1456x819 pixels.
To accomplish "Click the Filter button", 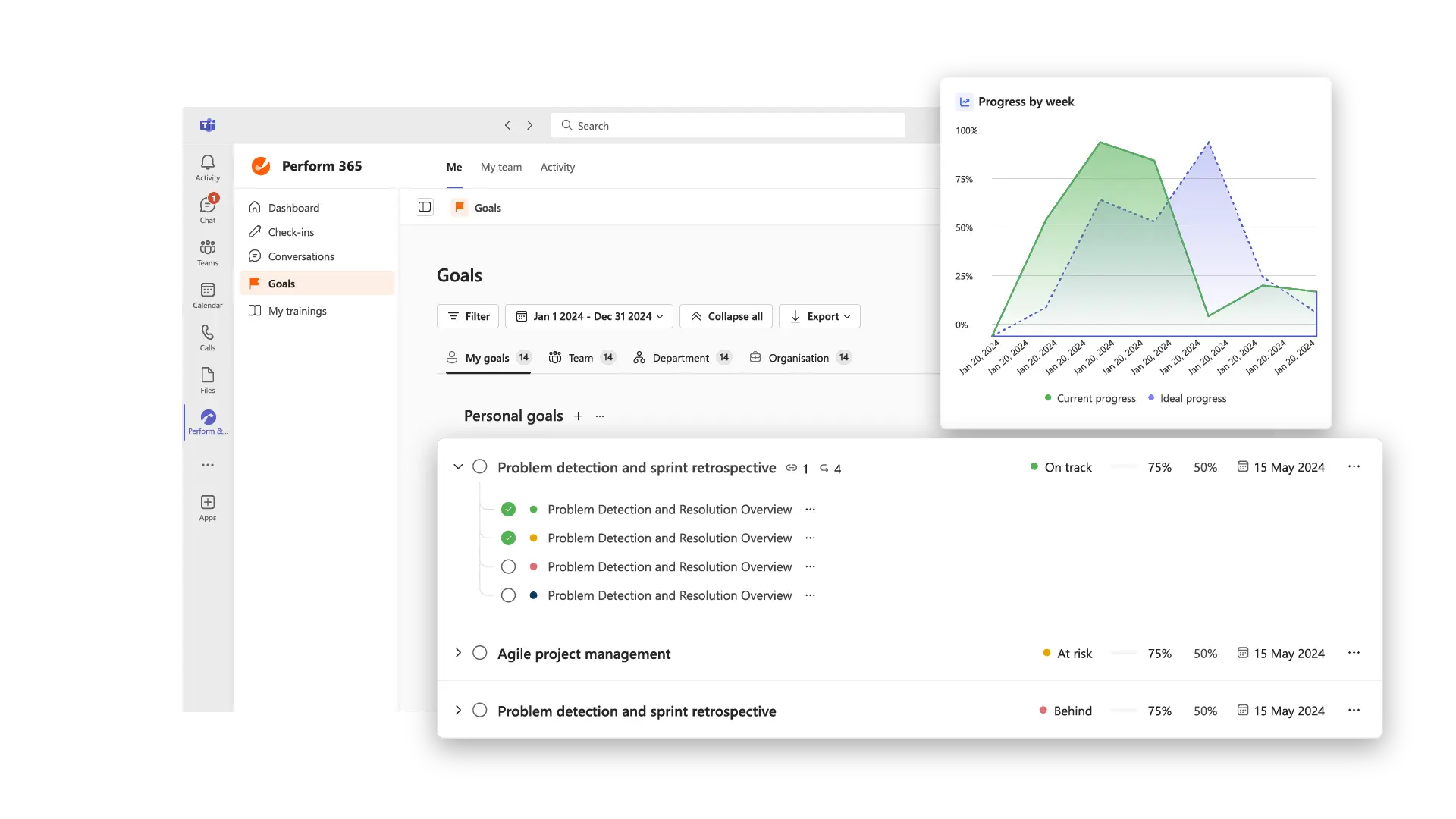I will point(468,316).
